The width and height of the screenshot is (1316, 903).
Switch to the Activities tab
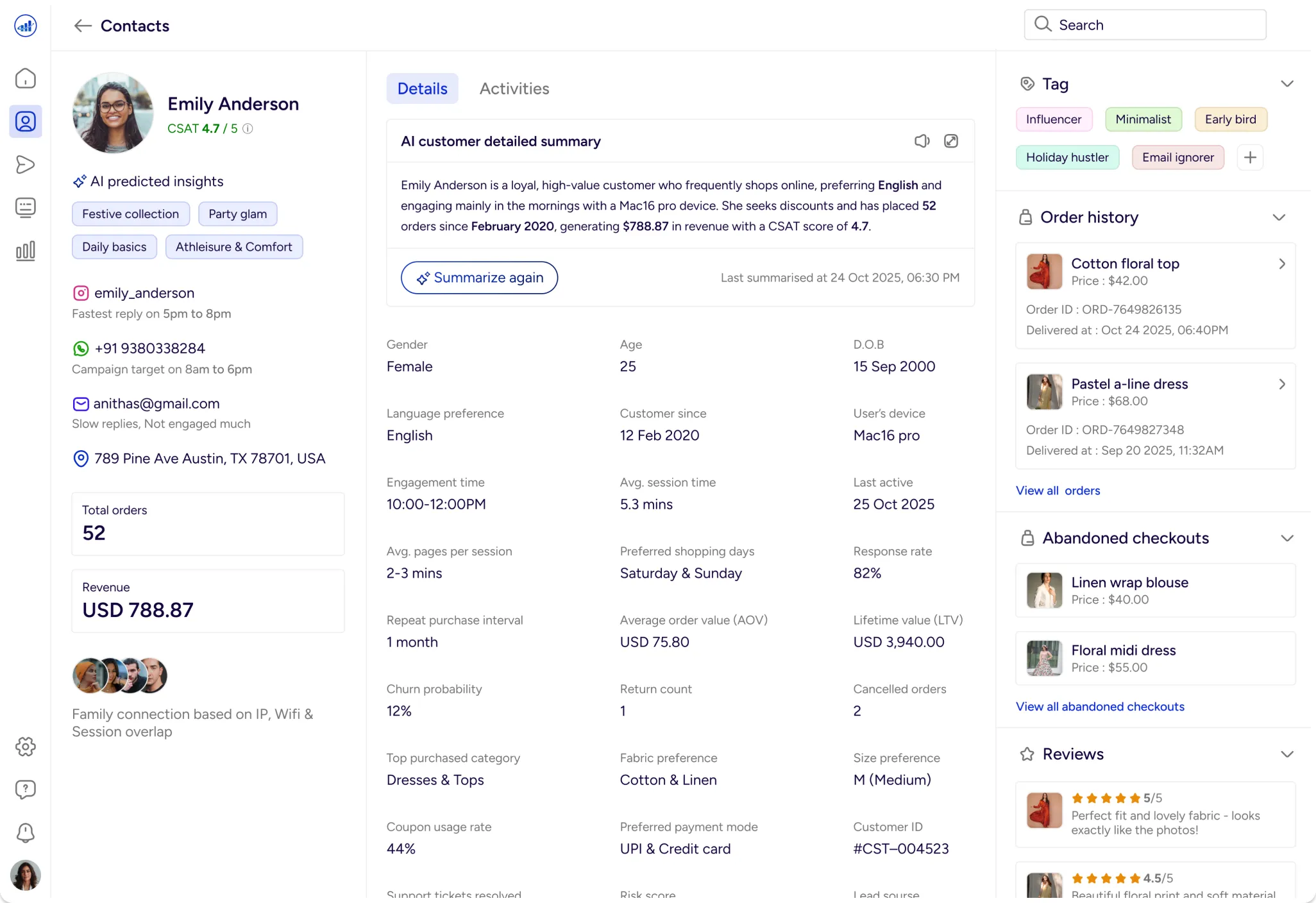coord(514,89)
